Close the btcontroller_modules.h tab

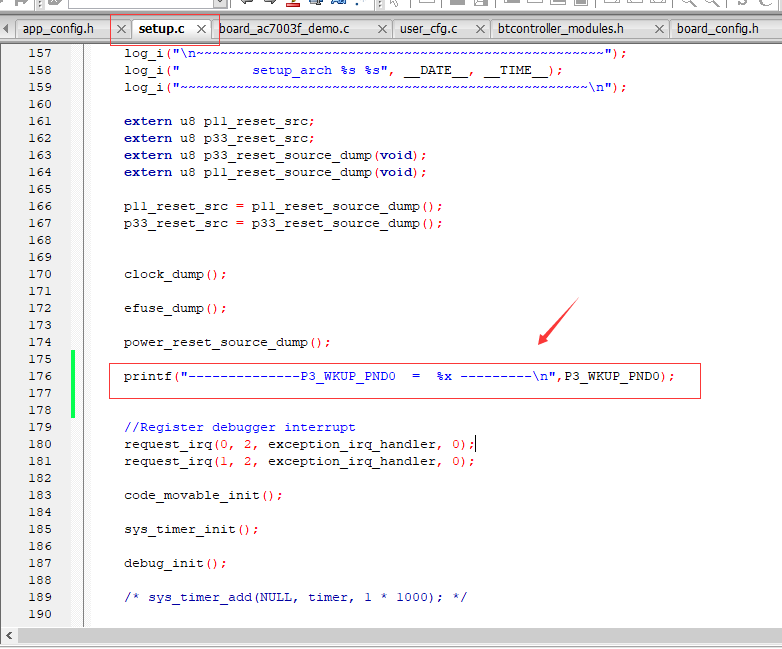[x=659, y=29]
